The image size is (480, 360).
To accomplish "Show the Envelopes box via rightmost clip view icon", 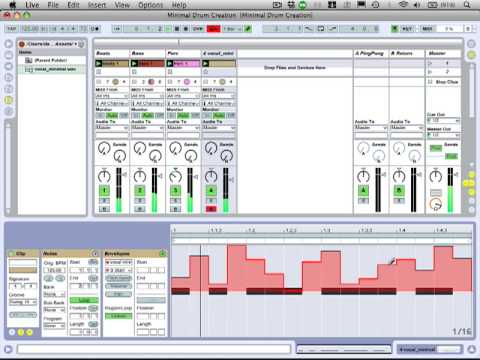I will tap(29, 332).
